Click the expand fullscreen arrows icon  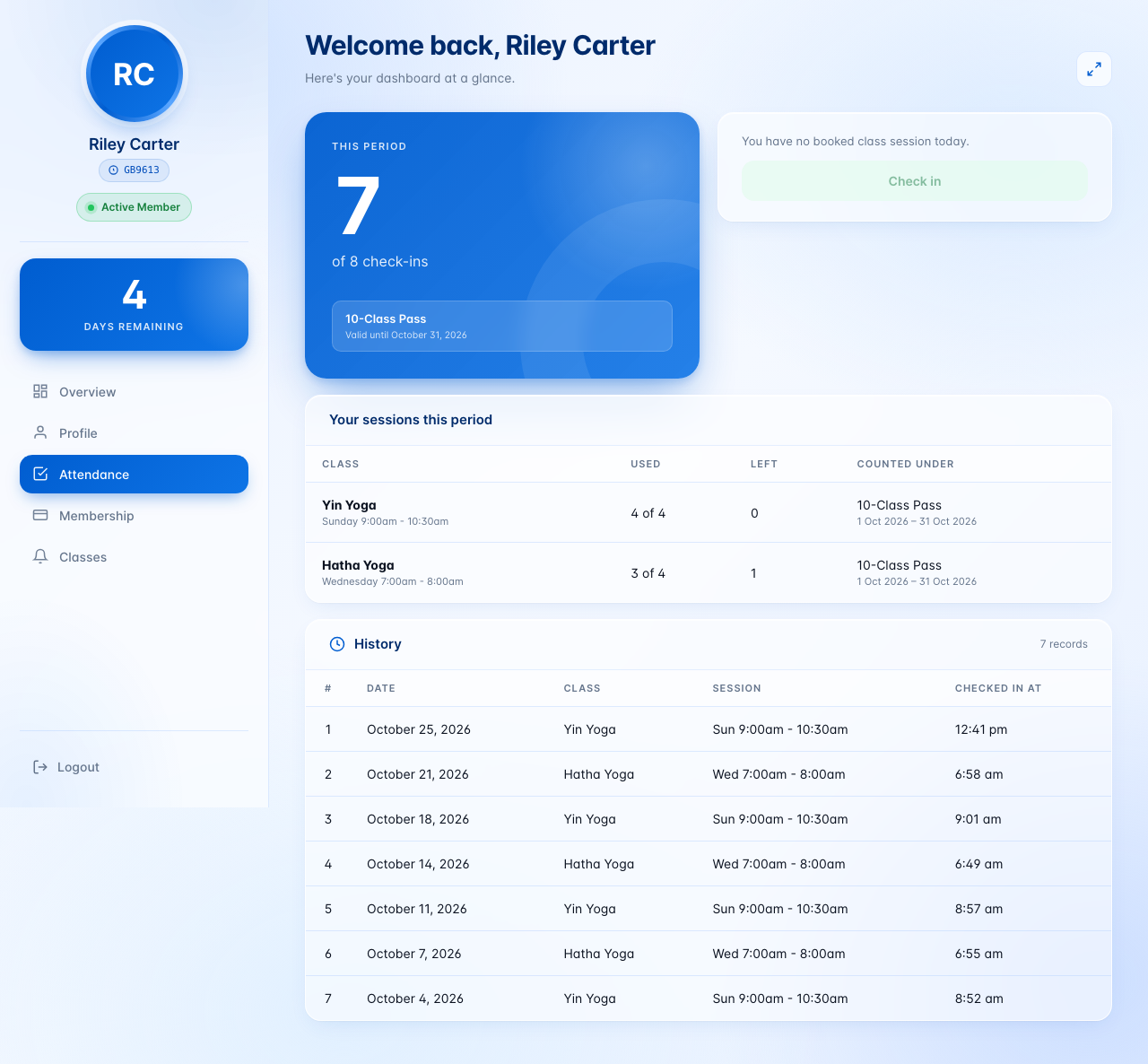coord(1094,69)
